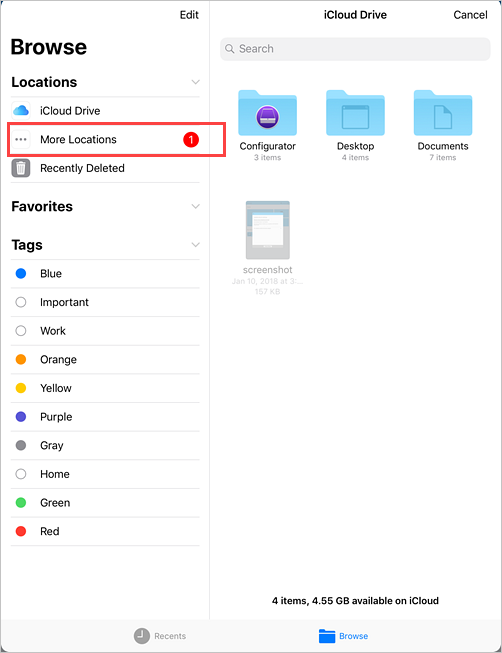Choose the Orange tag label
The width and height of the screenshot is (502, 653).
(x=58, y=359)
